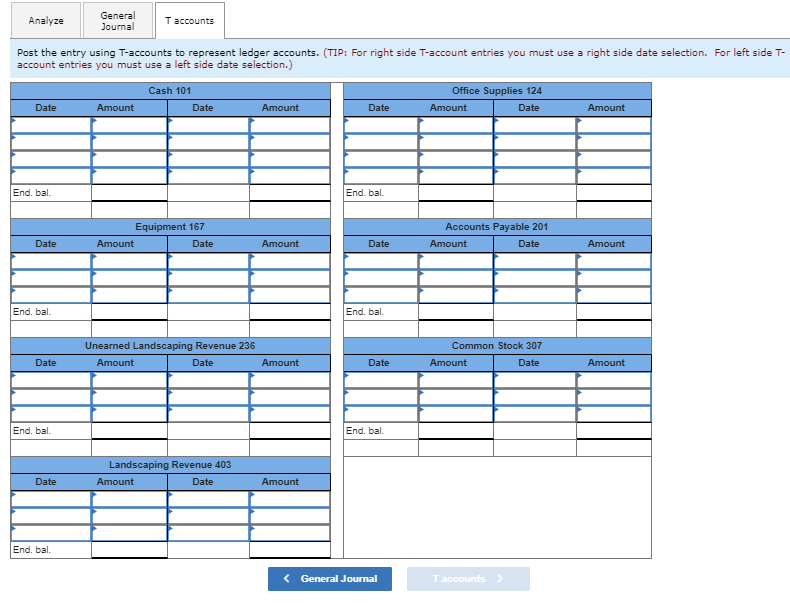Select the T accounts tab

coord(189,21)
